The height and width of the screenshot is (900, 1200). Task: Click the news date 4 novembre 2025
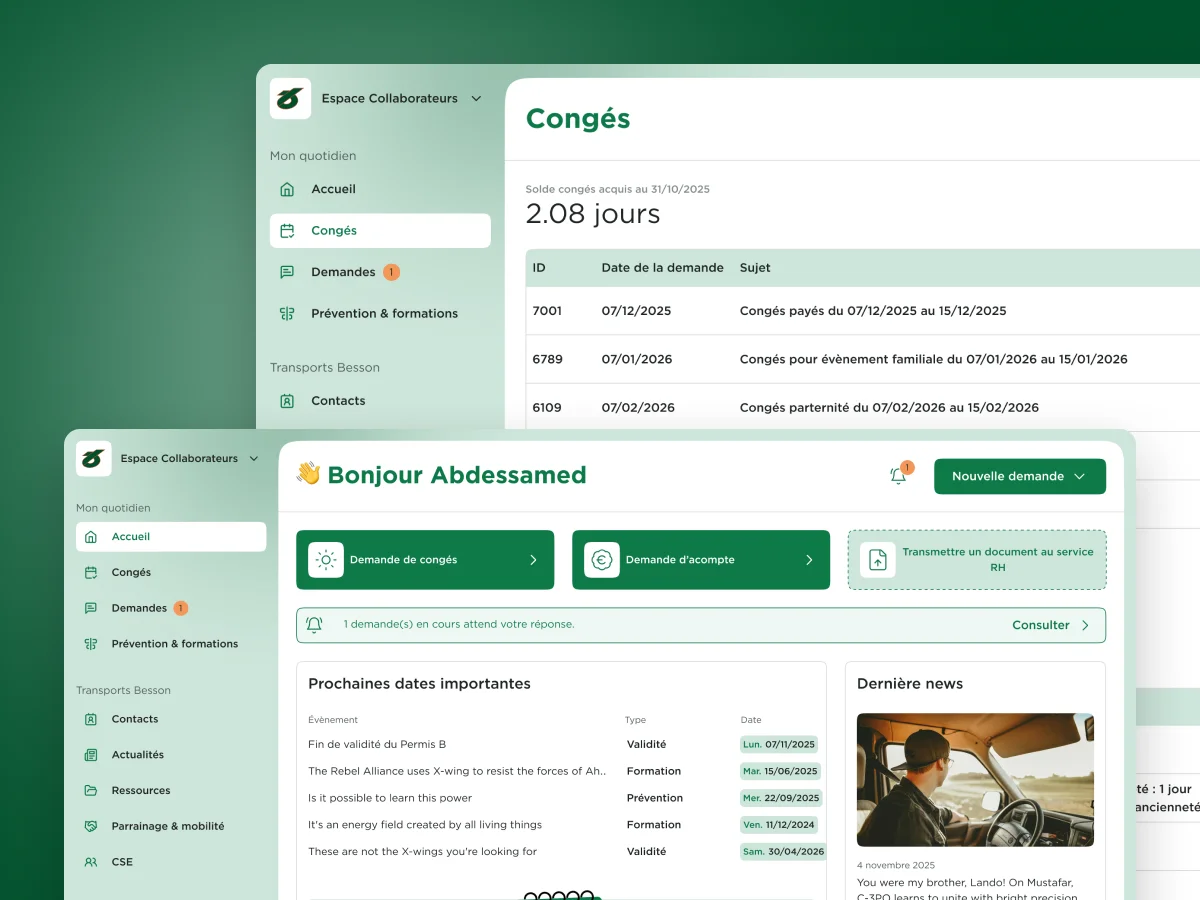click(896, 865)
